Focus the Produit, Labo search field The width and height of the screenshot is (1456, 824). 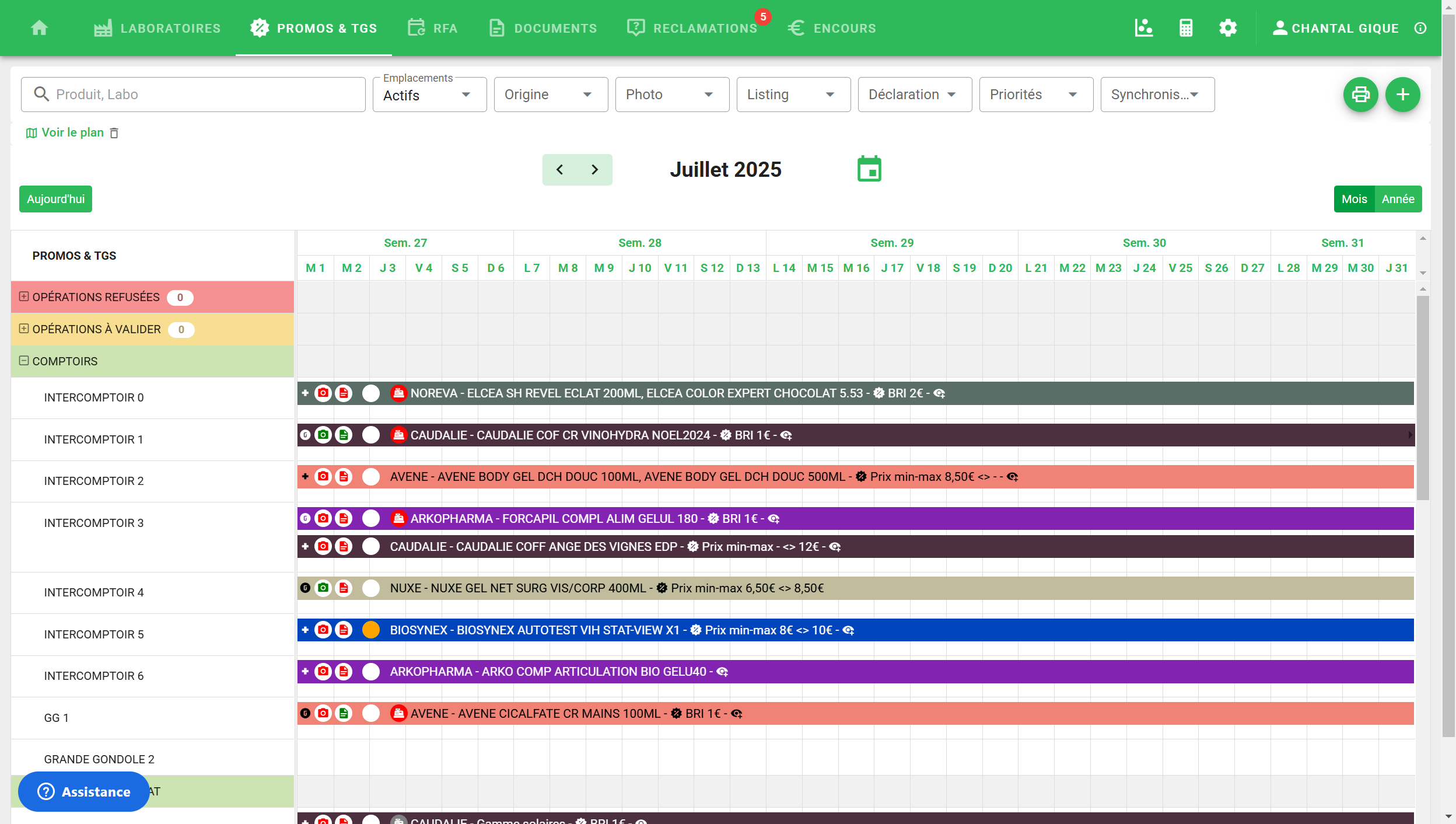click(x=193, y=95)
